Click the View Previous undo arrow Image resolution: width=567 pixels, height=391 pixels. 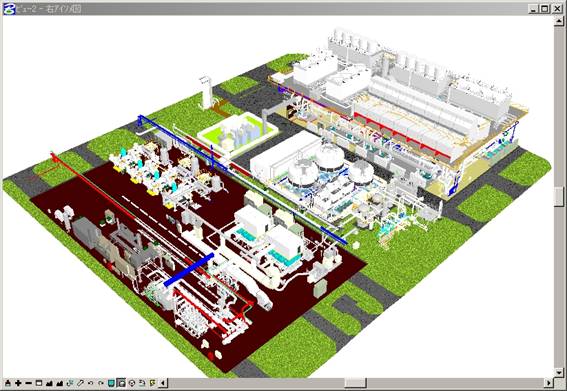pos(90,383)
